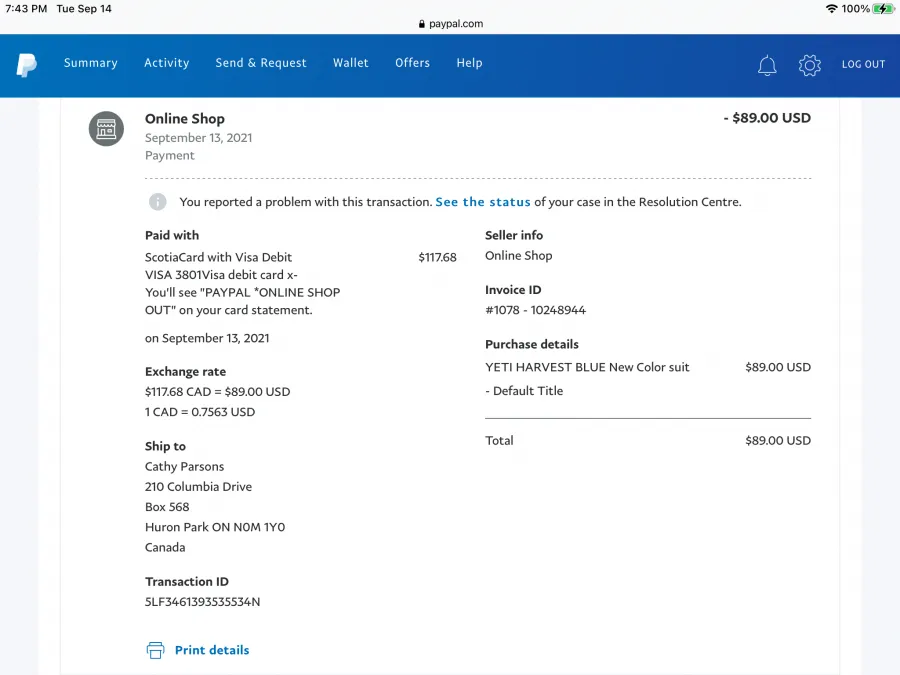Click the Print details link
The height and width of the screenshot is (675, 900).
point(212,650)
